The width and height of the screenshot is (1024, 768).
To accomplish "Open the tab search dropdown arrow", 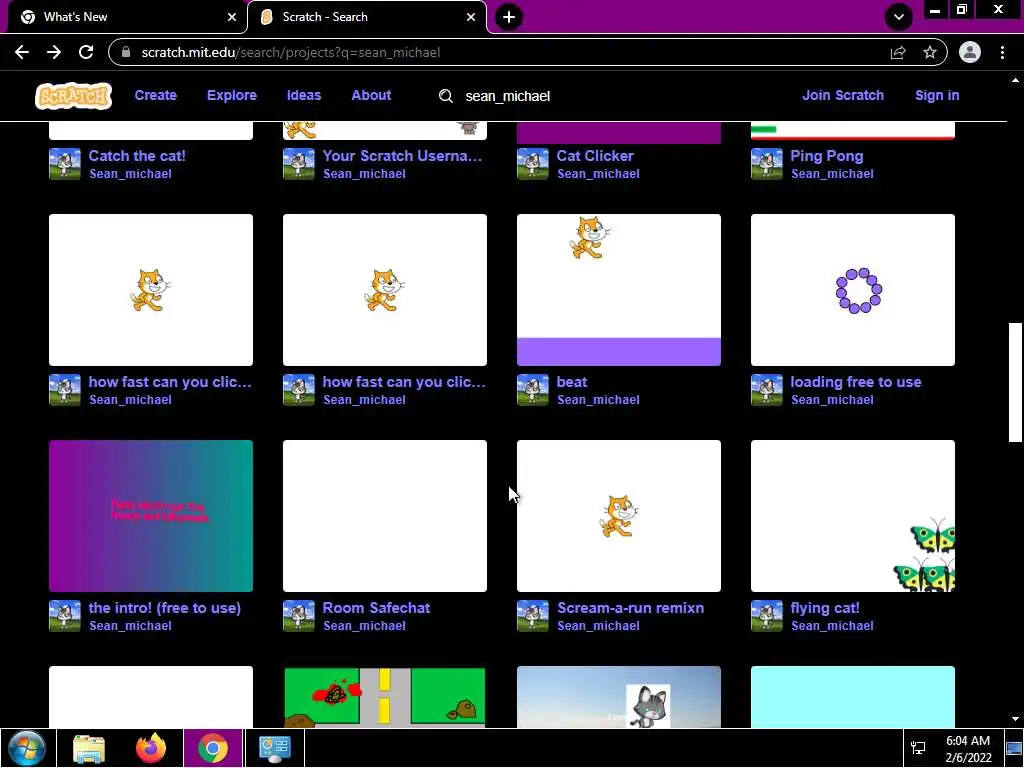I will 899,17.
